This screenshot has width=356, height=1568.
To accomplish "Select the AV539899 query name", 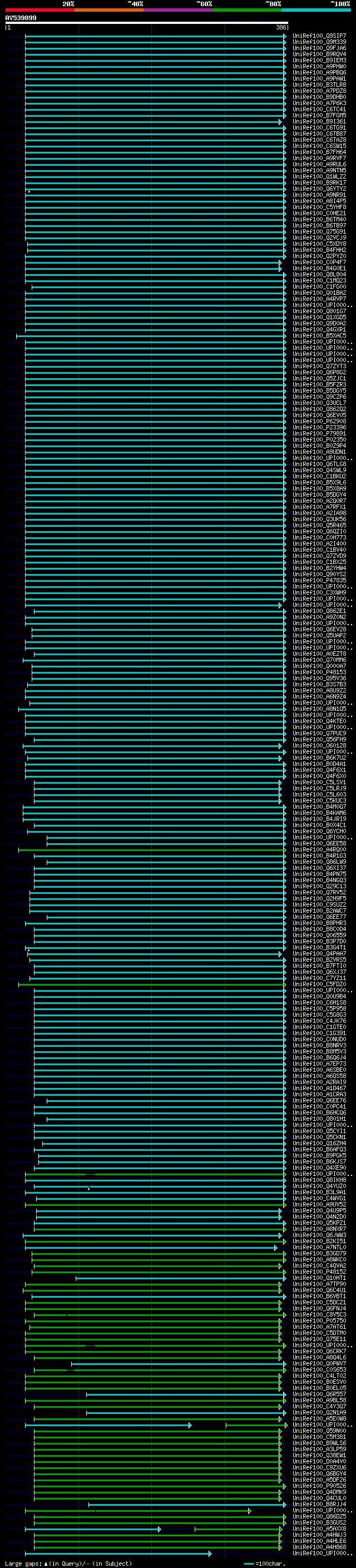I will tap(21, 18).
